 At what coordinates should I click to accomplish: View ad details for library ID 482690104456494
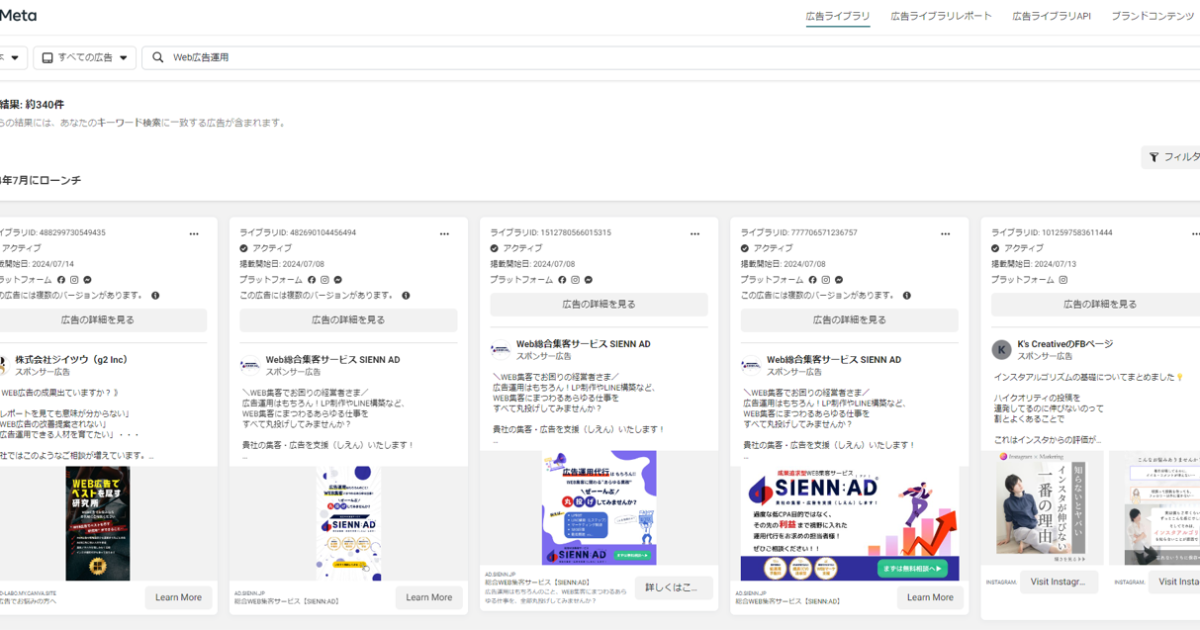tap(349, 320)
